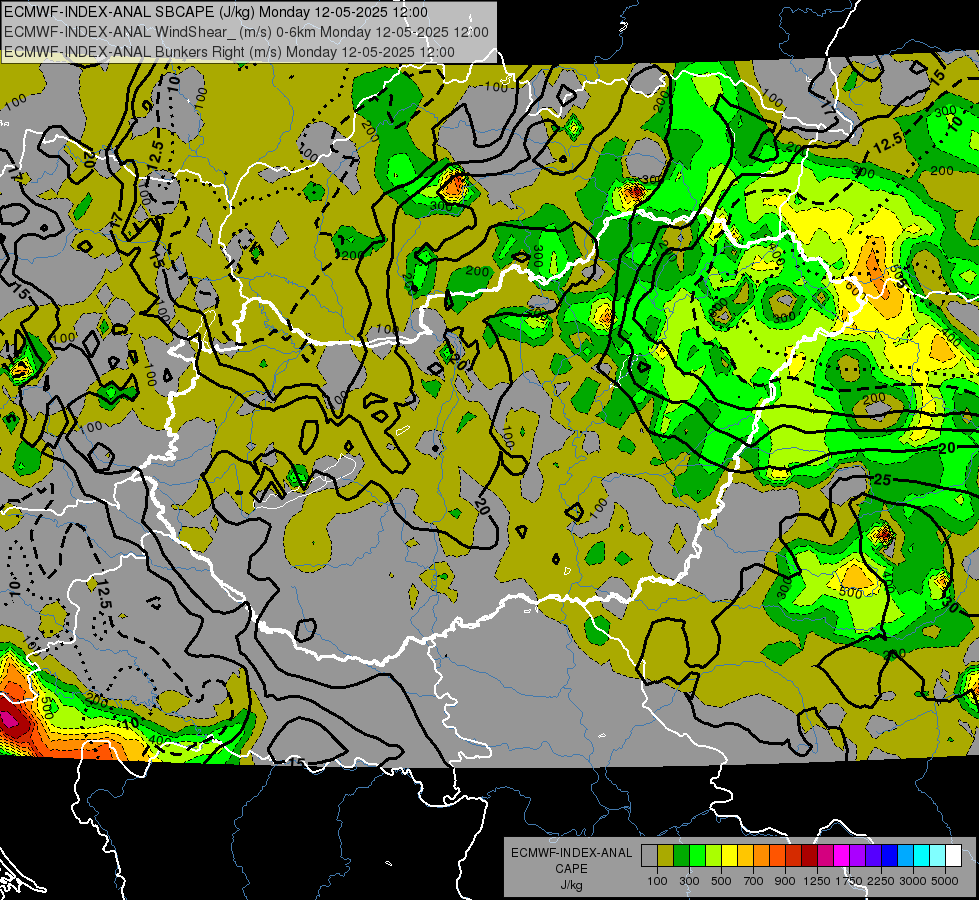
Task: Click the sky blue legend swatch
Action: point(905,856)
